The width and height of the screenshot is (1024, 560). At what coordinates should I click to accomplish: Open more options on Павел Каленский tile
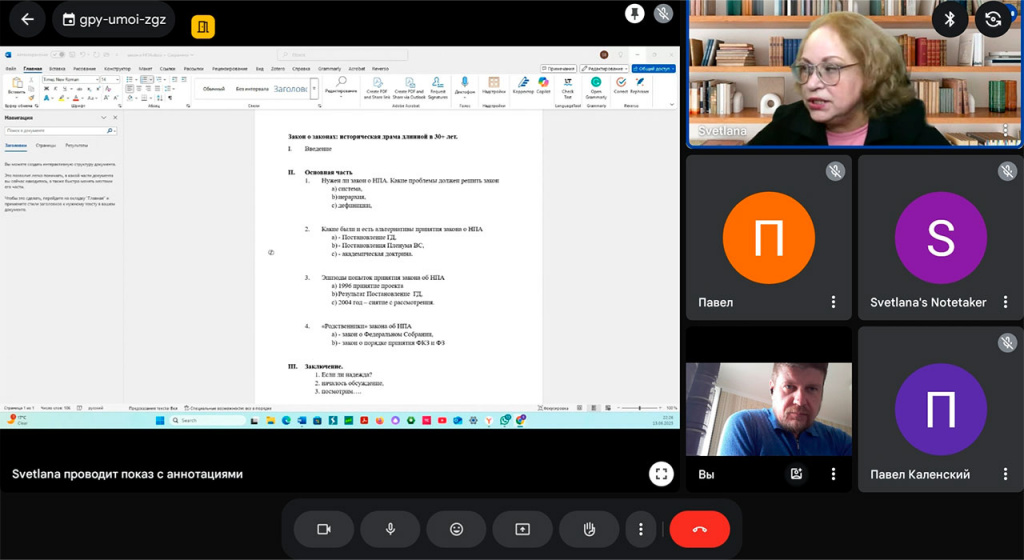click(x=1005, y=474)
